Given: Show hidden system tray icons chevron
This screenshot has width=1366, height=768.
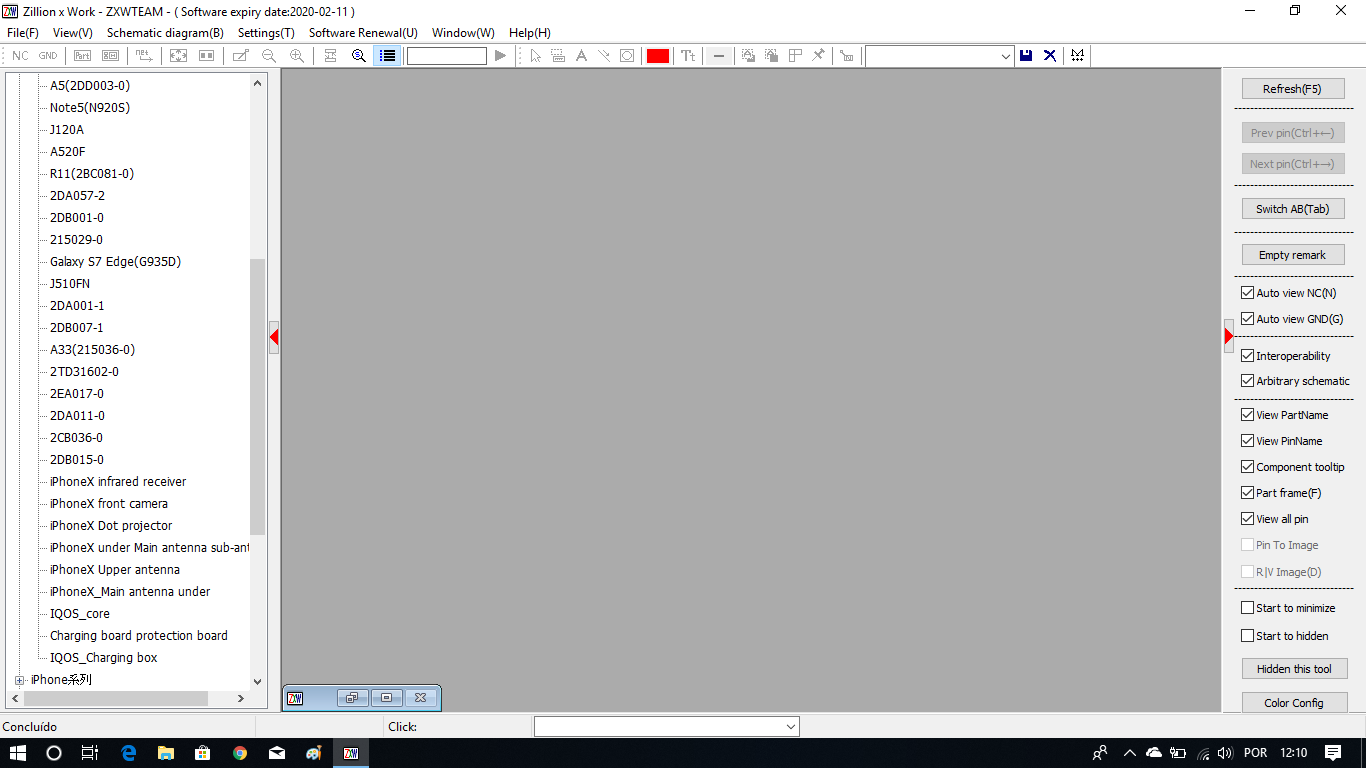Looking at the screenshot, I should (x=1130, y=753).
